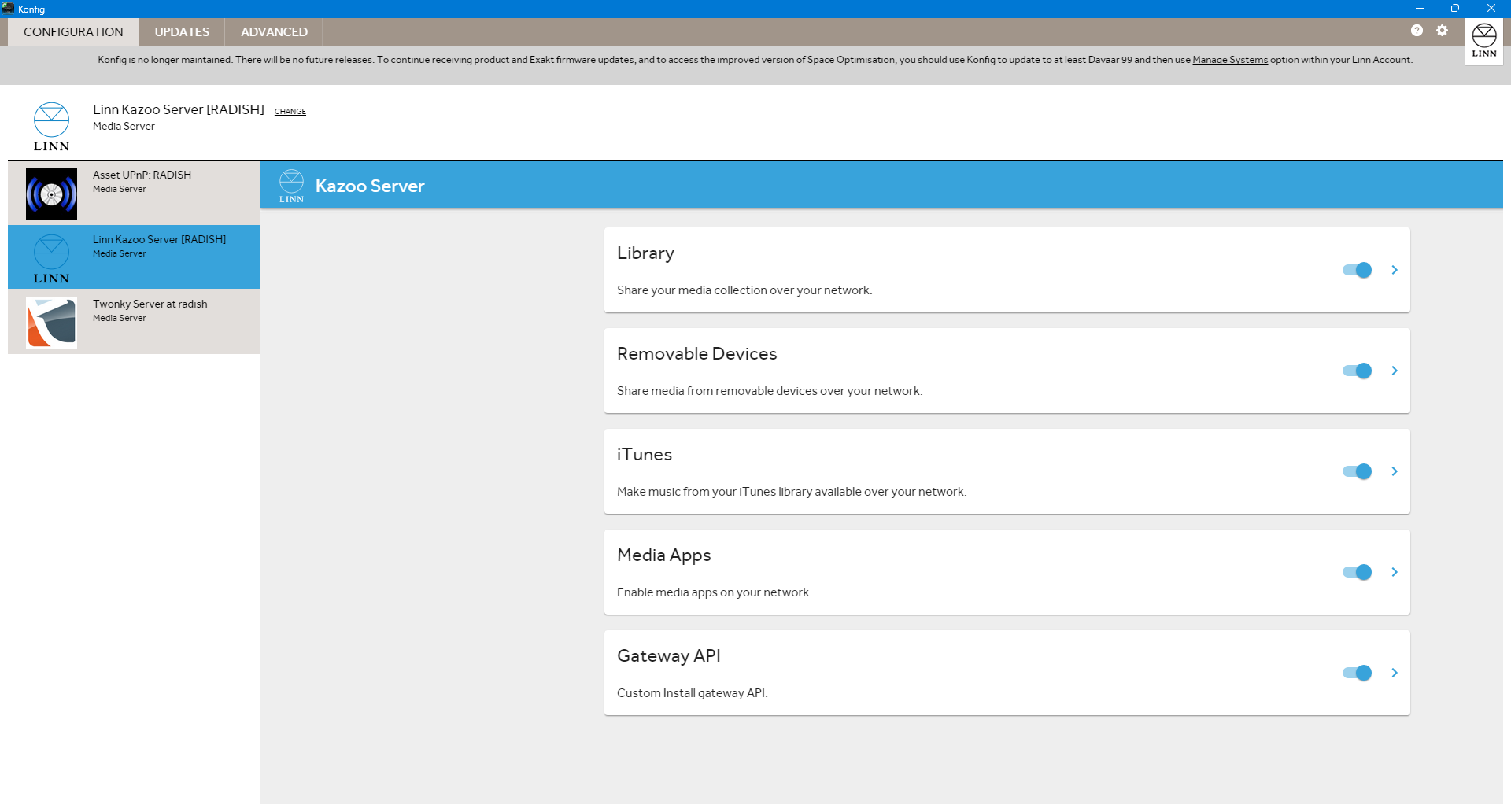Click 'Share your media collection' description
1511x812 pixels.
(744, 290)
